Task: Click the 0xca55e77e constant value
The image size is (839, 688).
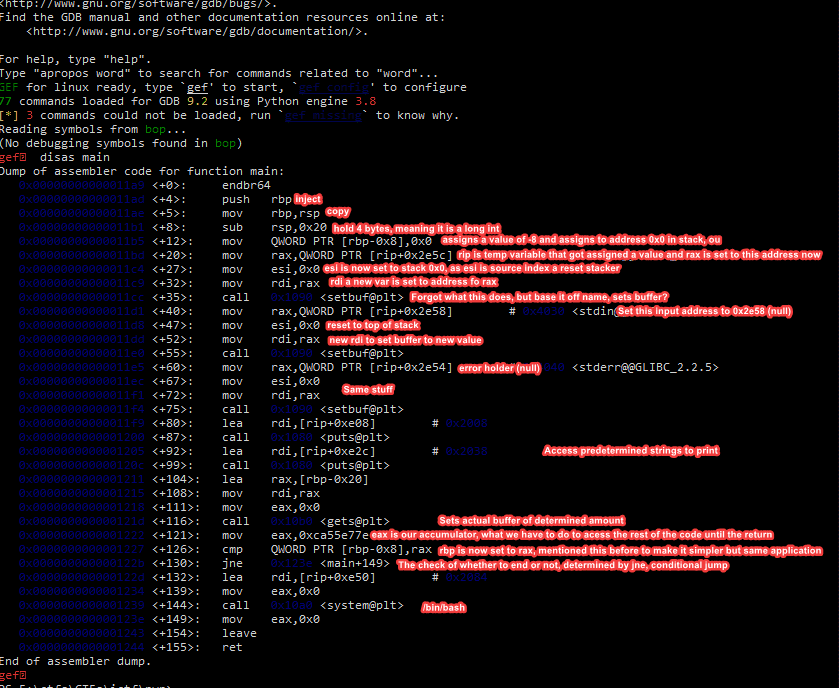Action: pyautogui.click(x=309, y=536)
